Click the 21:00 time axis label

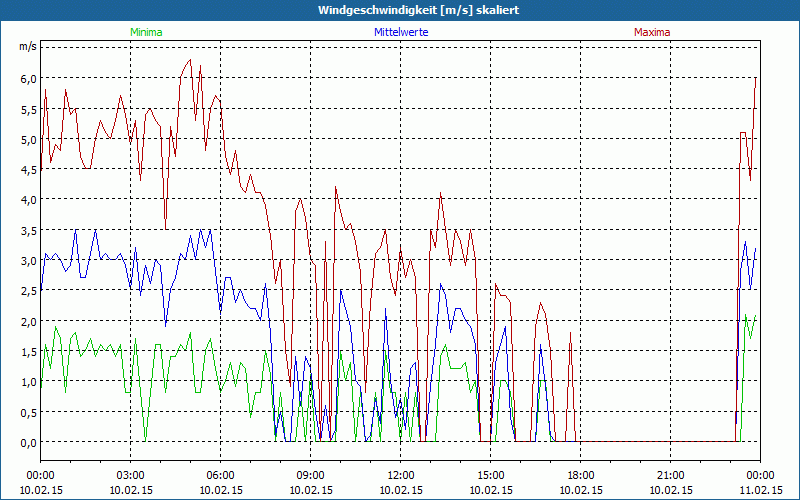tap(670, 476)
